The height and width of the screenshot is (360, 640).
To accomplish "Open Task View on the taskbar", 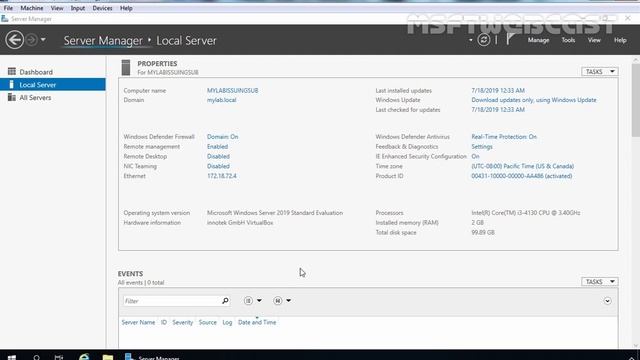I will 59,357.
